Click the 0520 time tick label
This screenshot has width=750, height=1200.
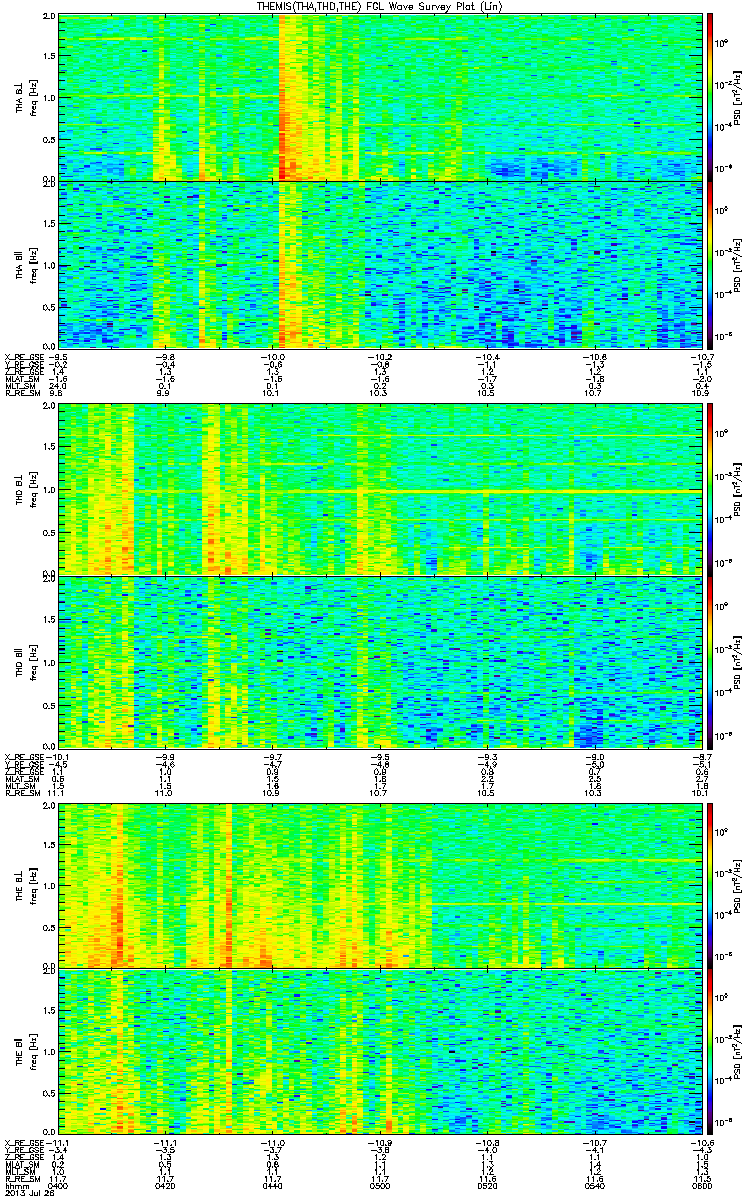point(486,1187)
